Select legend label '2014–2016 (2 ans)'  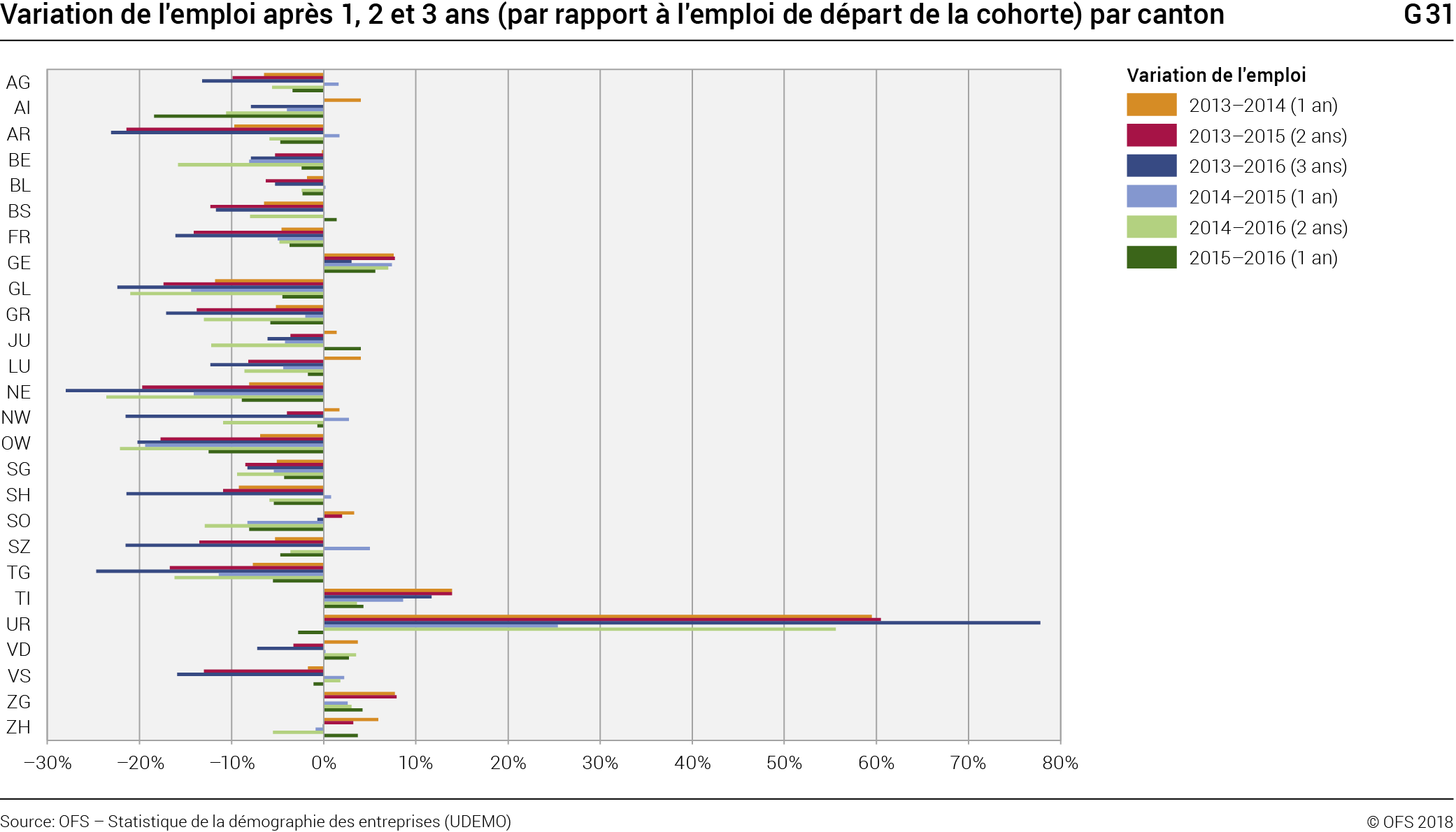click(x=1268, y=228)
